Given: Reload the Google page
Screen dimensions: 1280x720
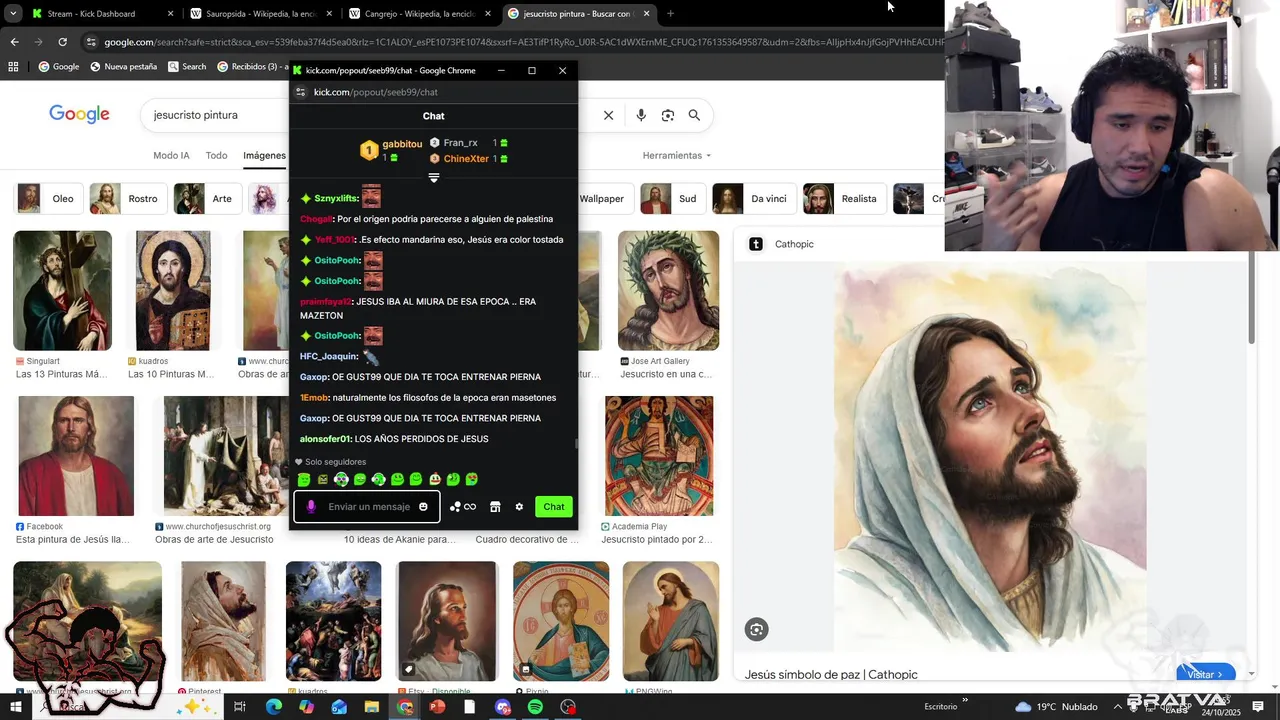Looking at the screenshot, I should 62,42.
